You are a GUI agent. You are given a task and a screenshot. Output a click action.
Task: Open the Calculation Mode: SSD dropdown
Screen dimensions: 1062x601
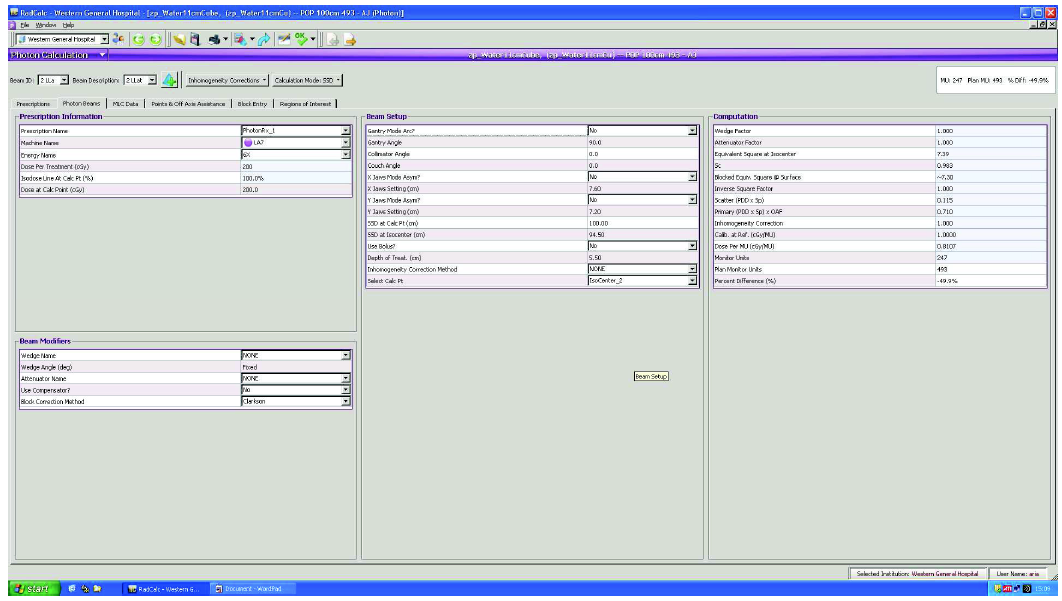307,80
